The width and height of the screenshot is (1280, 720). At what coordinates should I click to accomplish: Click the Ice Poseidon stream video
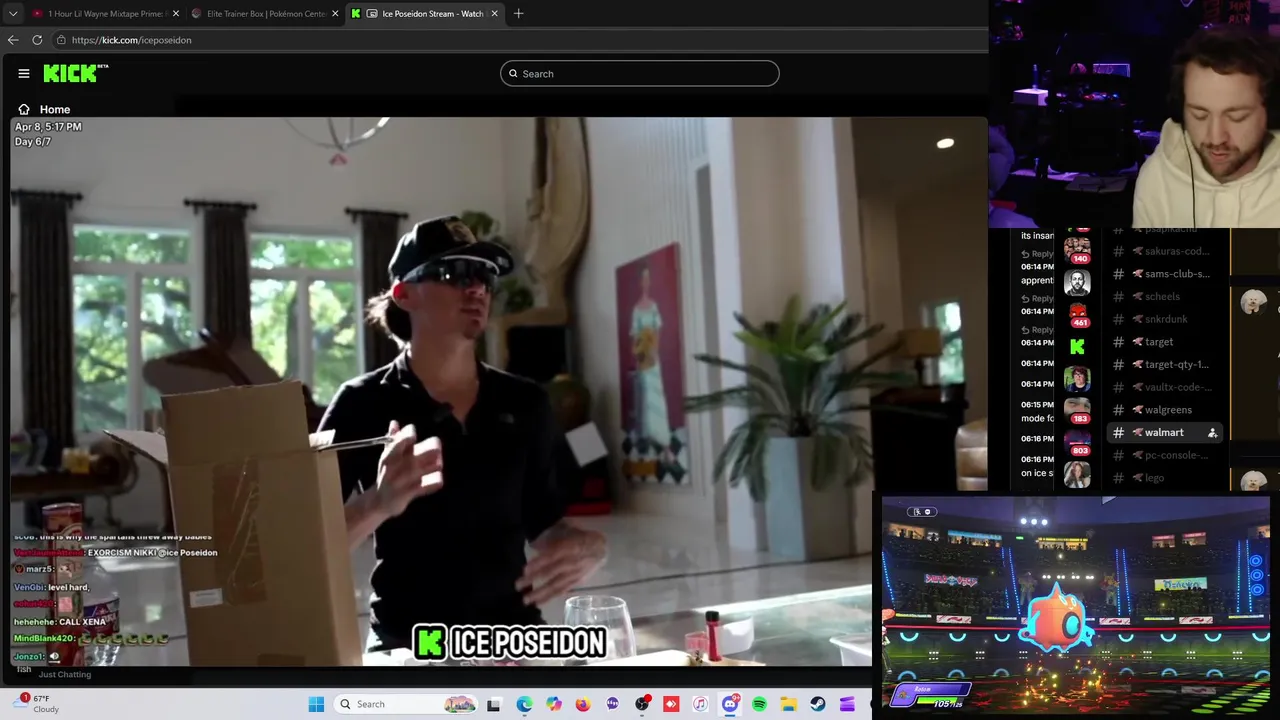pos(498,391)
